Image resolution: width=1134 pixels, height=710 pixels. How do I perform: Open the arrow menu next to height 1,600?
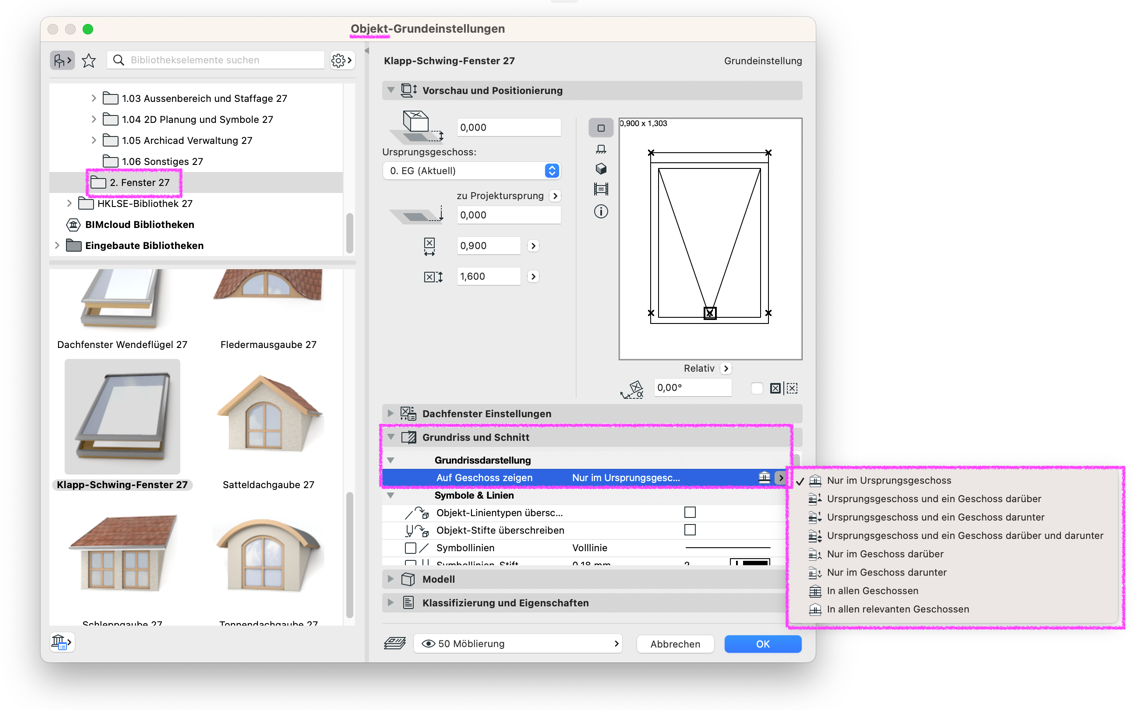pyautogui.click(x=533, y=277)
